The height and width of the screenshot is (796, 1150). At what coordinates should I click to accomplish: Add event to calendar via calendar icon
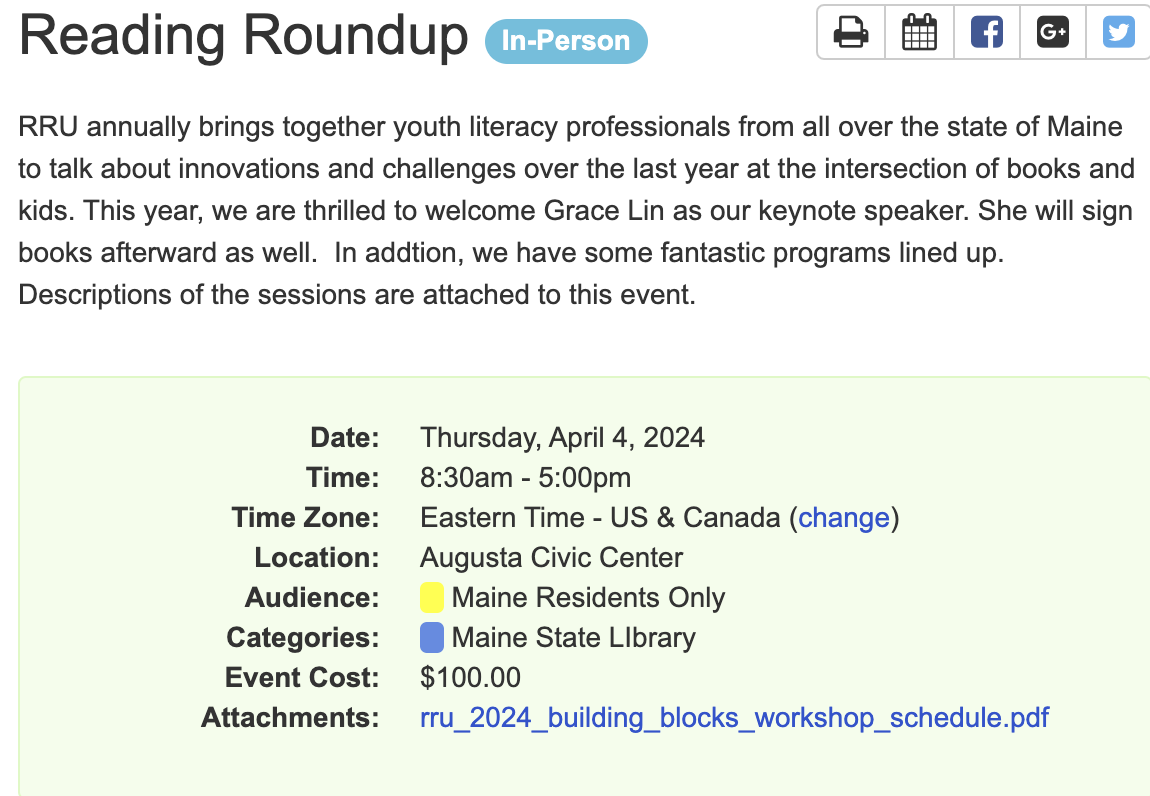919,33
